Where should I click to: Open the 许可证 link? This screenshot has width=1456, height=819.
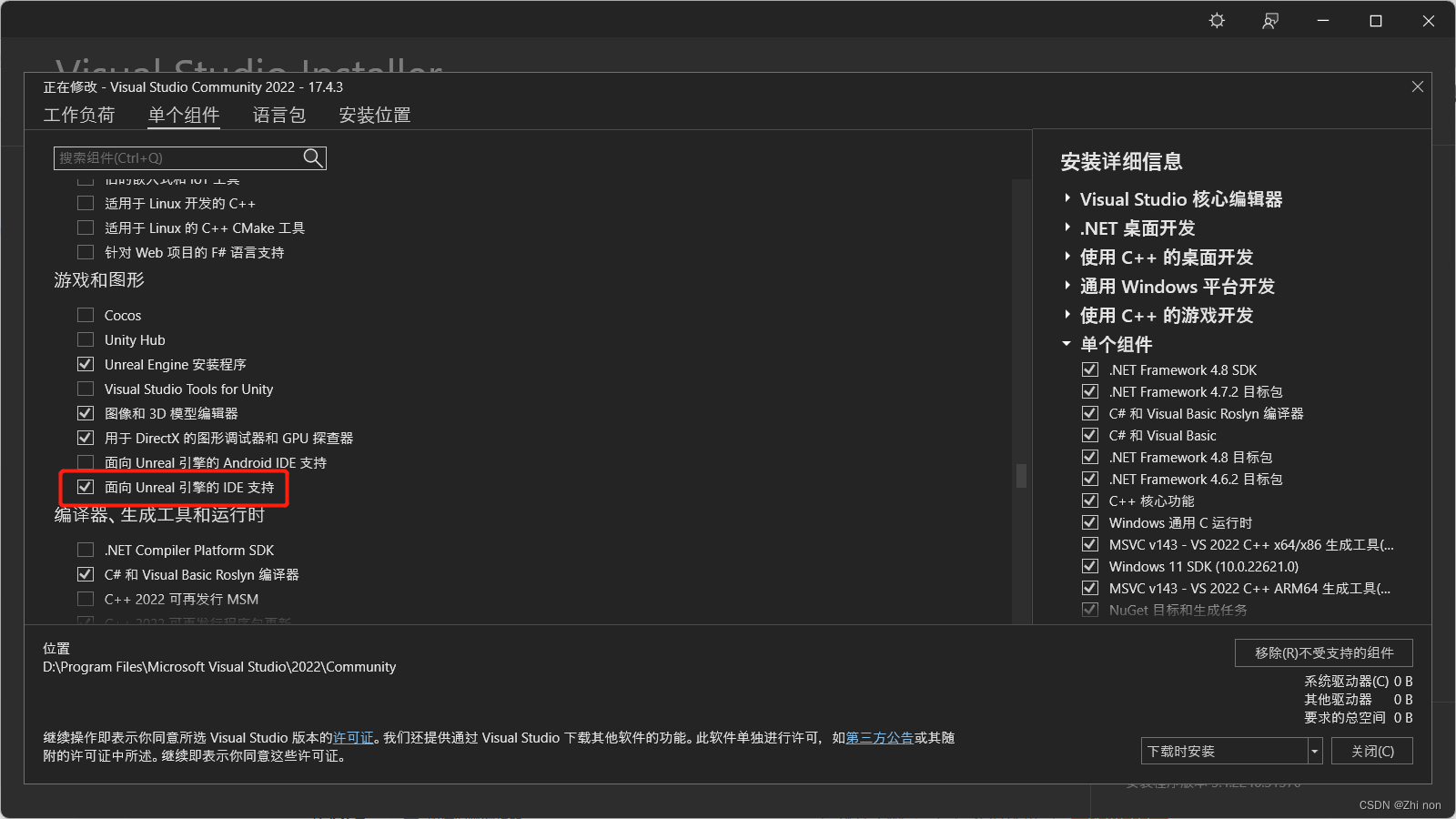point(353,738)
